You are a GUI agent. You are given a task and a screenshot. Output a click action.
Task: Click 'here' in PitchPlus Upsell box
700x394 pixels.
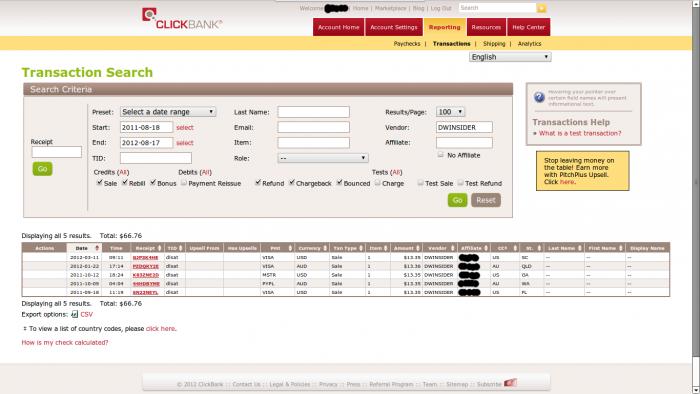[x=567, y=182]
